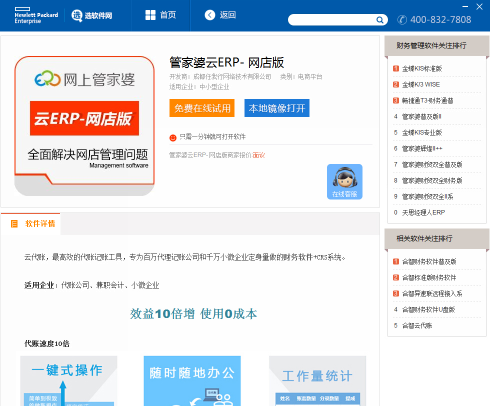
Task: Open finance ranking entry number 4
Action: 422,117
